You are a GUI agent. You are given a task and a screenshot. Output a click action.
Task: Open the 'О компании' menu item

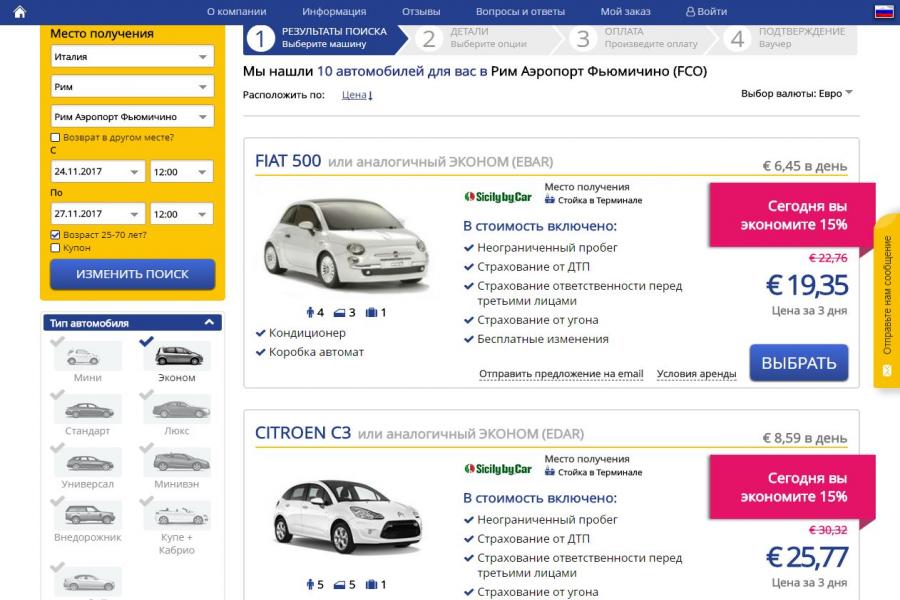(x=236, y=11)
